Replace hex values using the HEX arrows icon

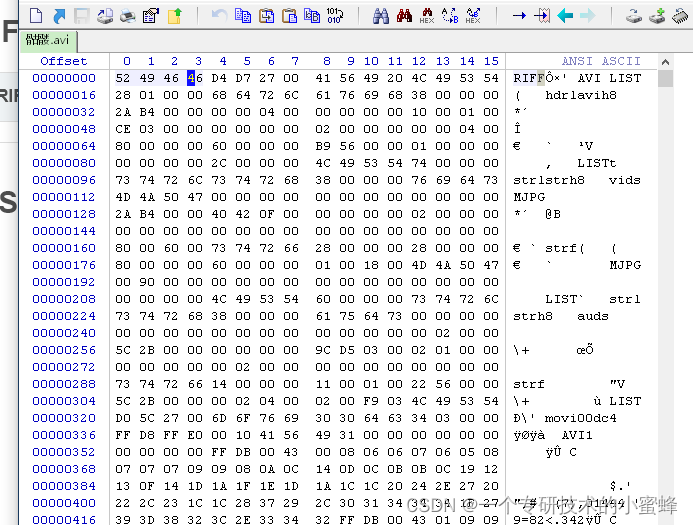click(473, 16)
